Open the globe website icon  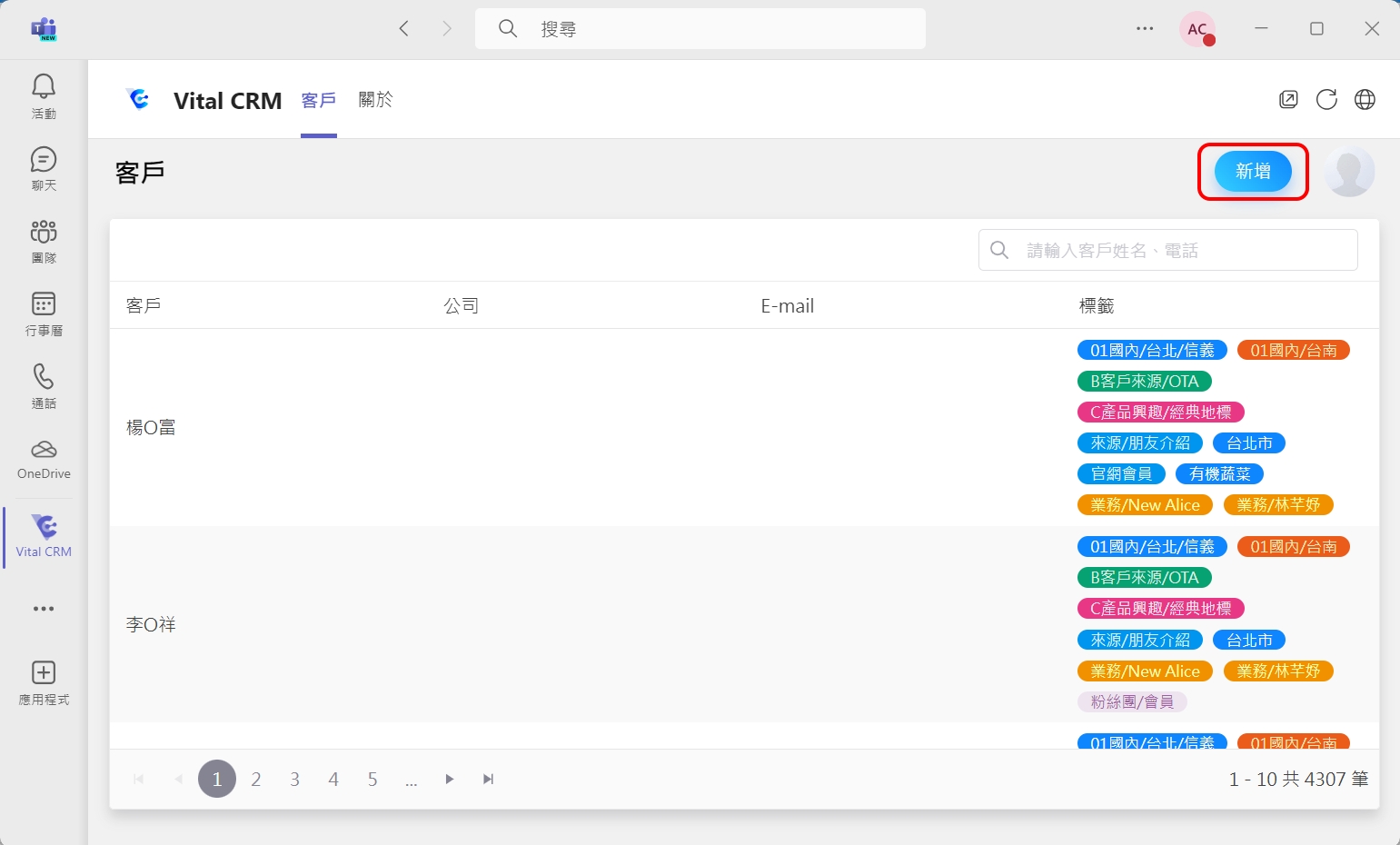coord(1365,100)
